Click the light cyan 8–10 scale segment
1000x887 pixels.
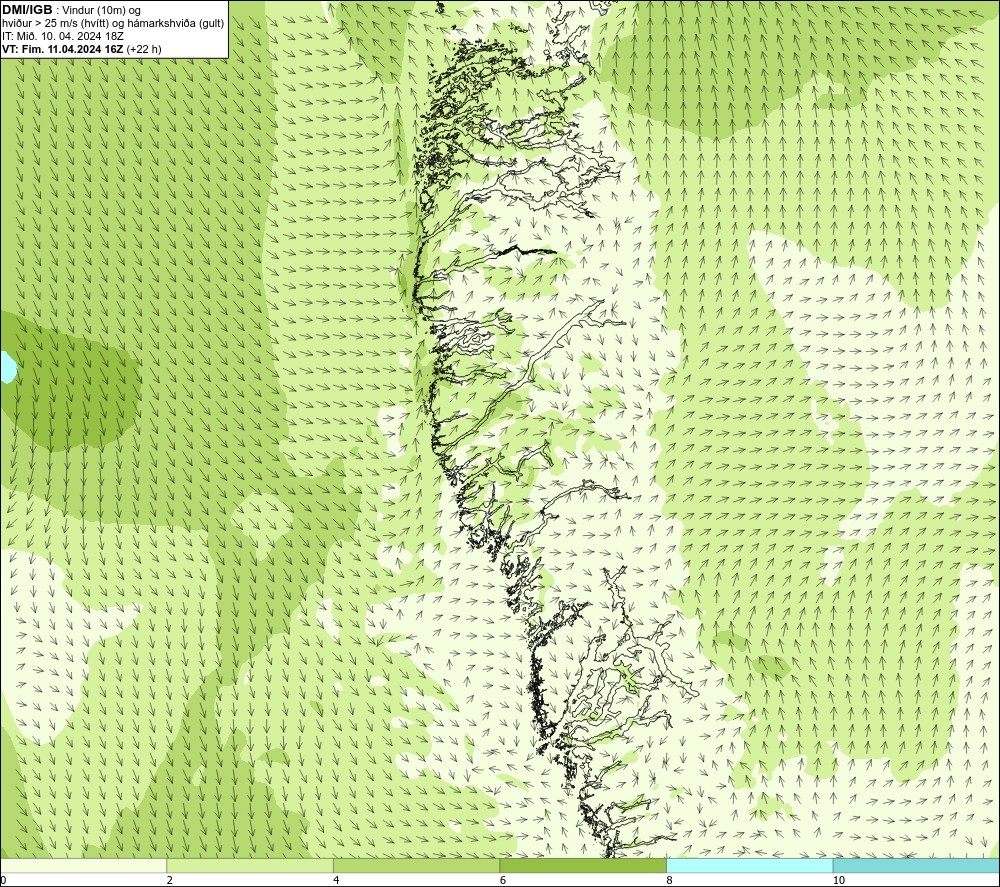coord(749,865)
